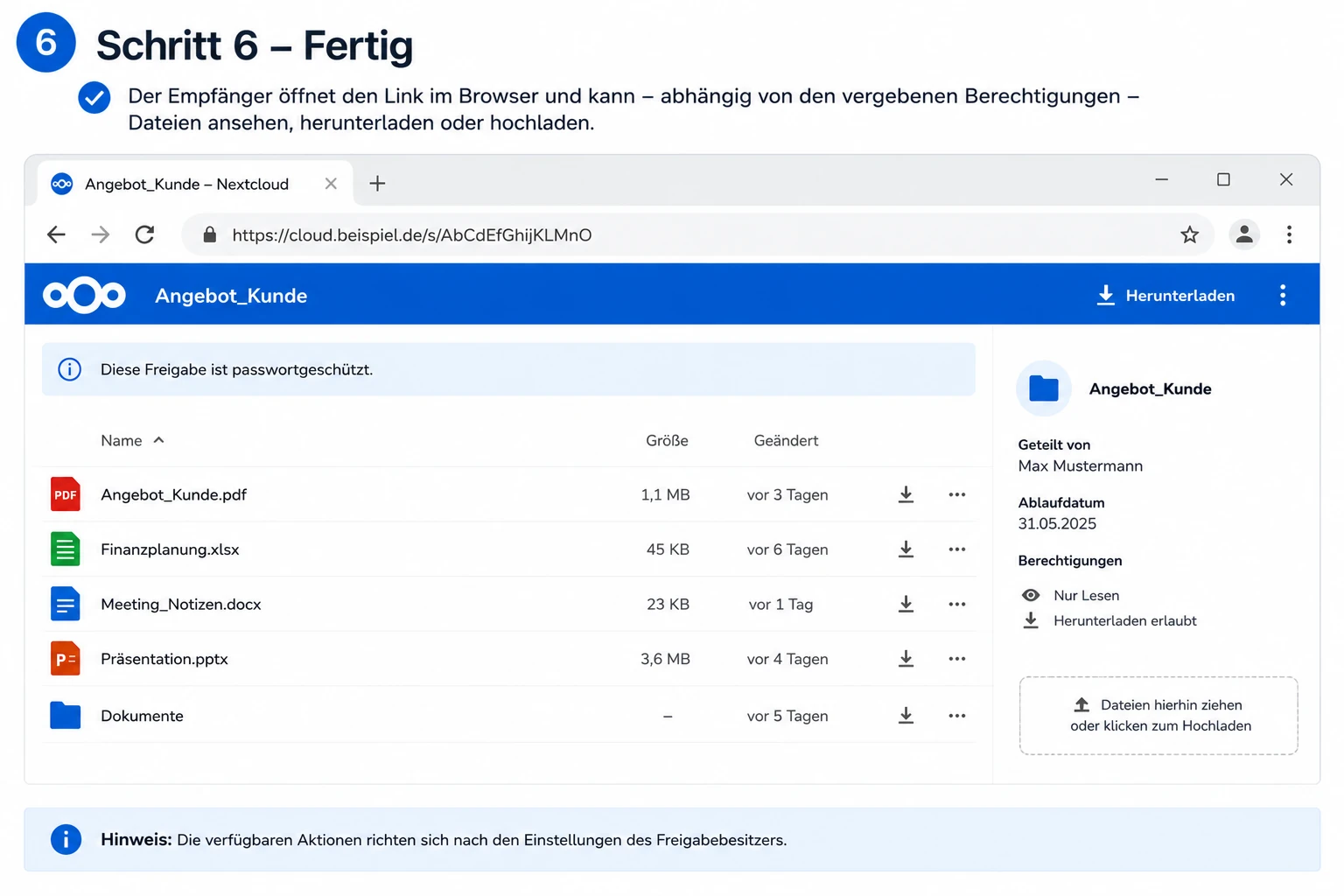
Task: Click the Nextcloud logo in header
Action: click(x=84, y=296)
